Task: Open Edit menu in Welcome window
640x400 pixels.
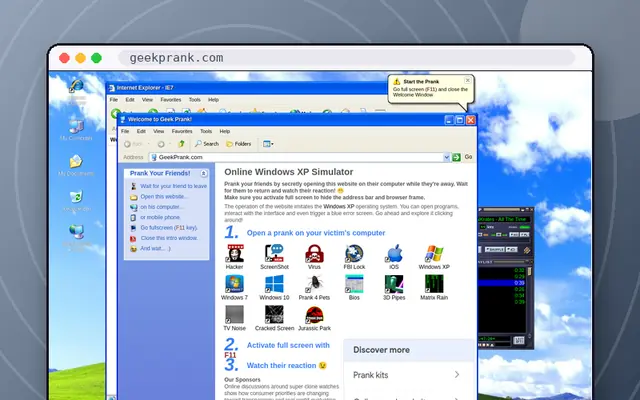Action: coord(141,131)
